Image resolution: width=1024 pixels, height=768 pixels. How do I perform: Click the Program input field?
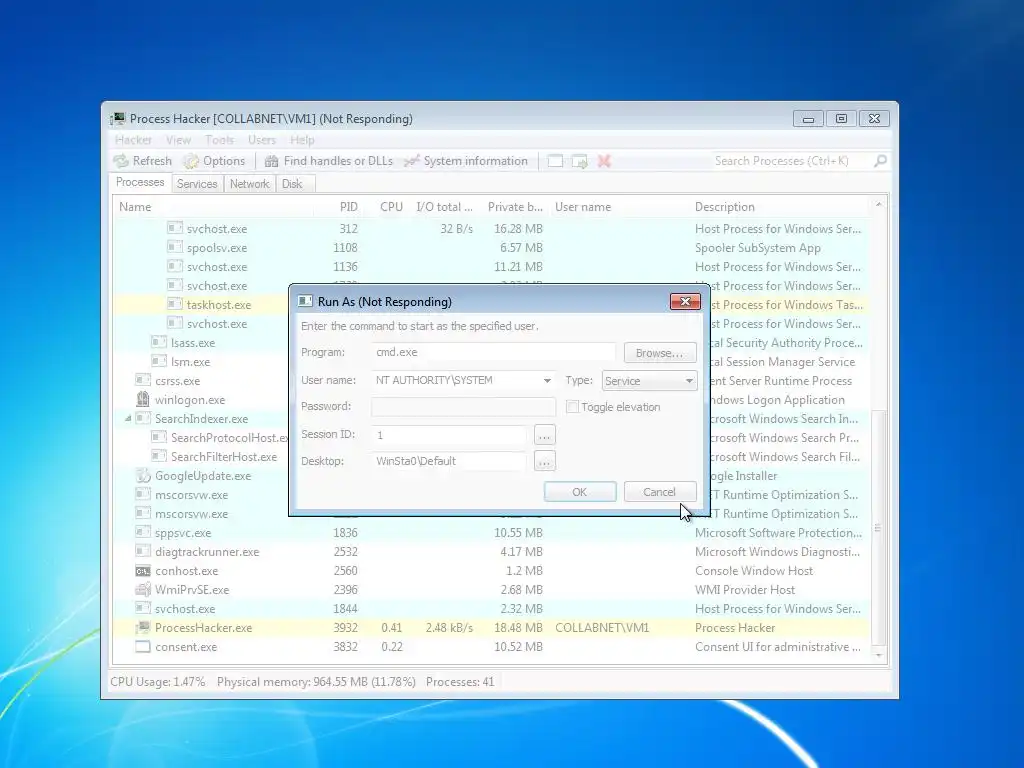coord(493,352)
